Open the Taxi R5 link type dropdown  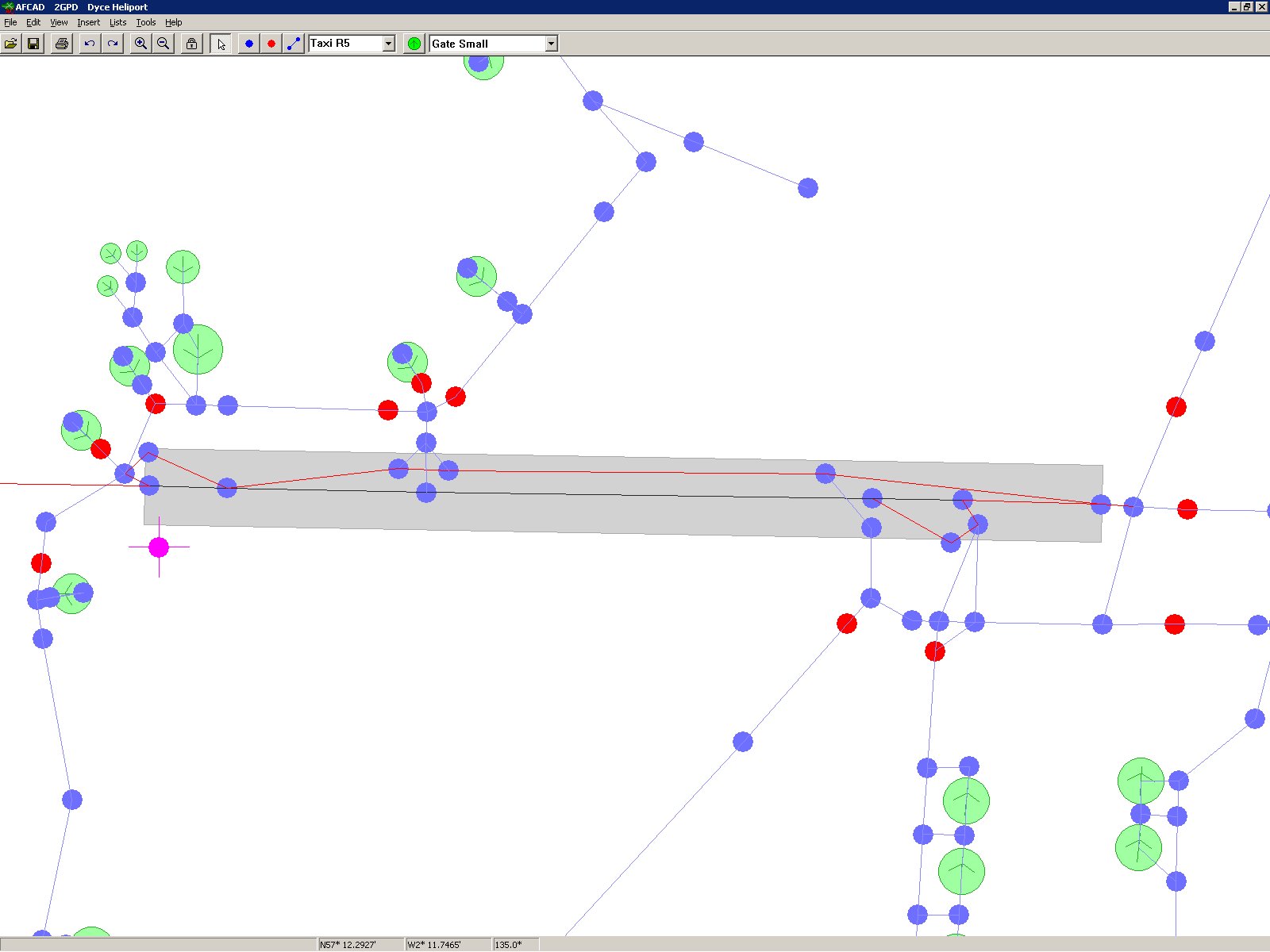(389, 44)
